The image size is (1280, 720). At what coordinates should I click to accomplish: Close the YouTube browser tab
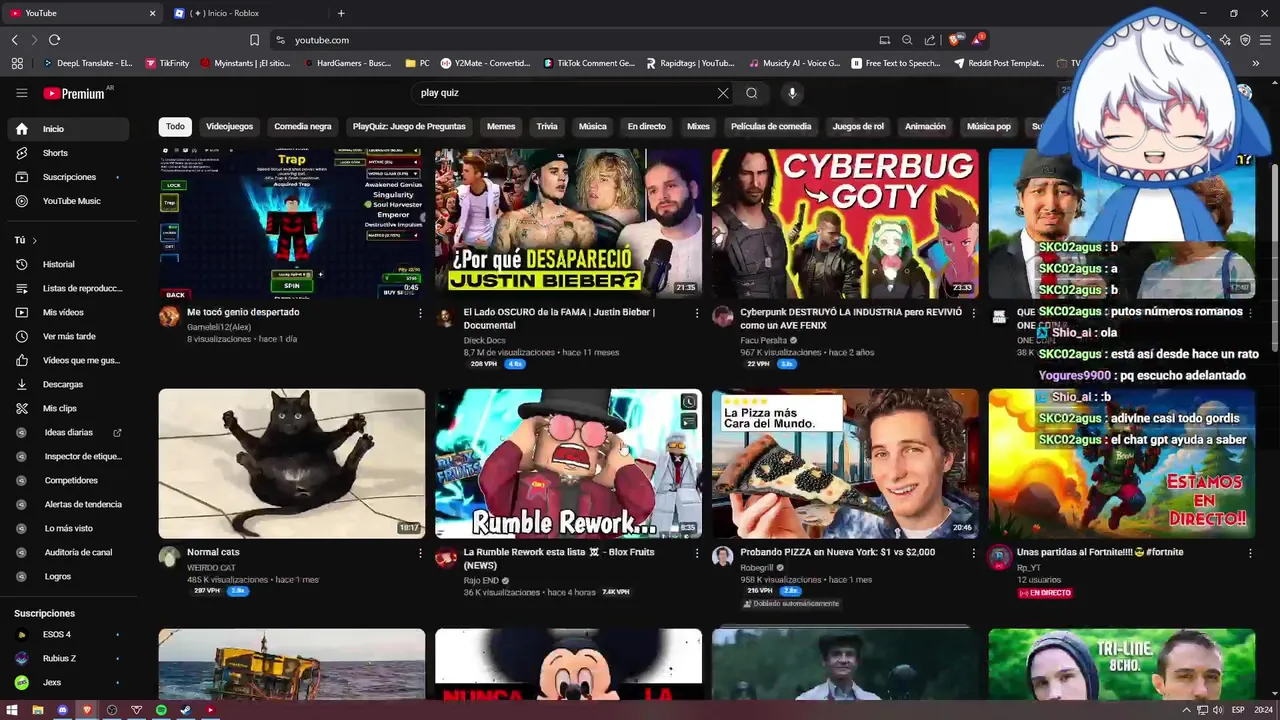click(153, 13)
